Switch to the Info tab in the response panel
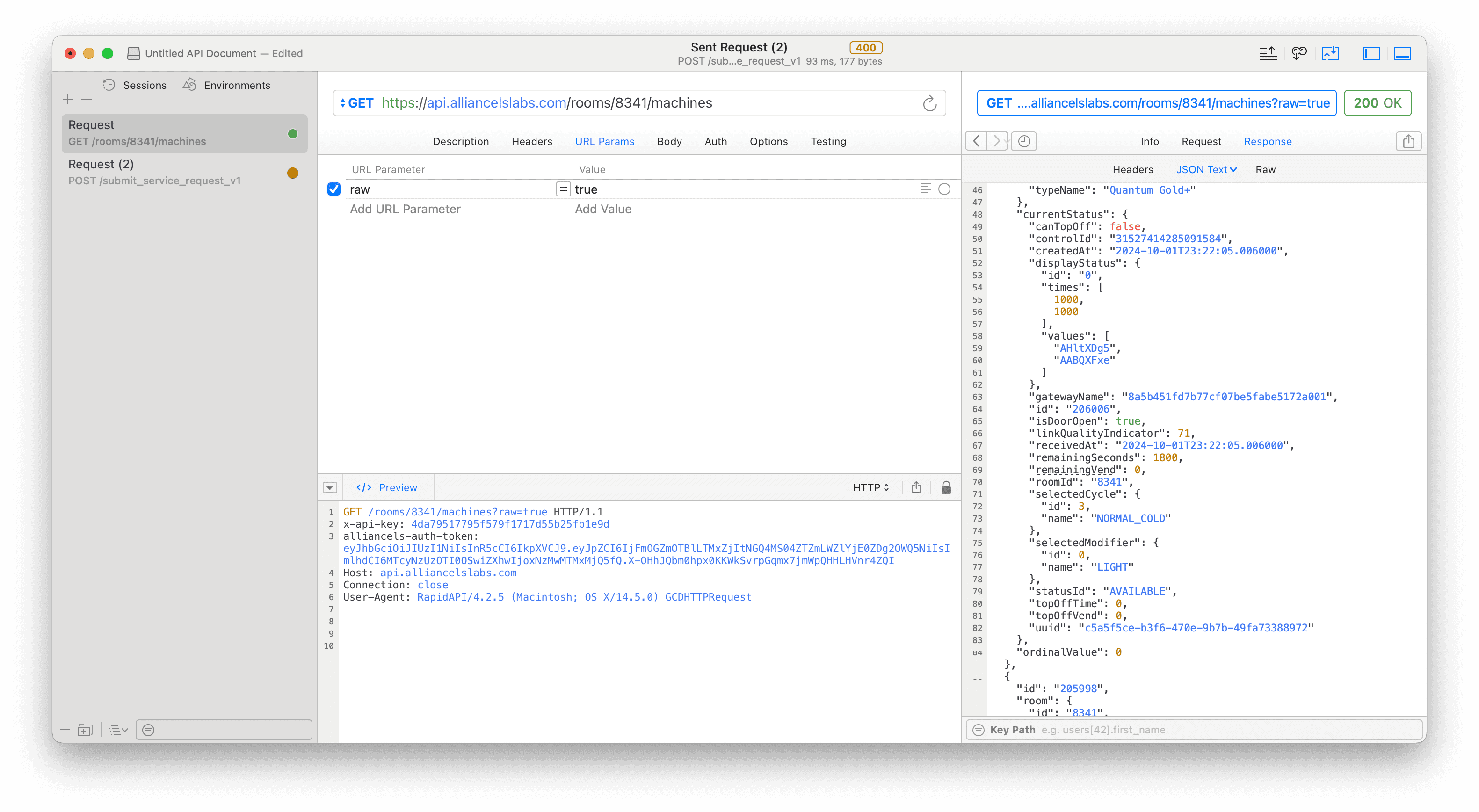The width and height of the screenshot is (1479, 812). [x=1149, y=141]
